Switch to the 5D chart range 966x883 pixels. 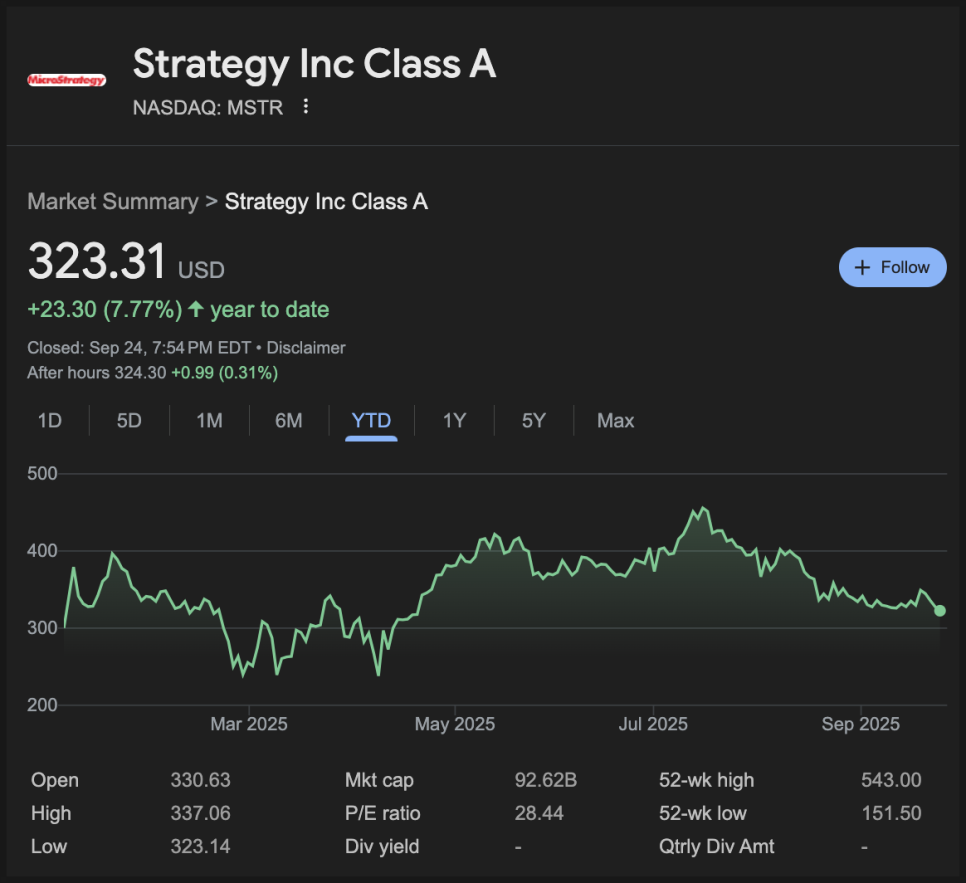[x=129, y=420]
